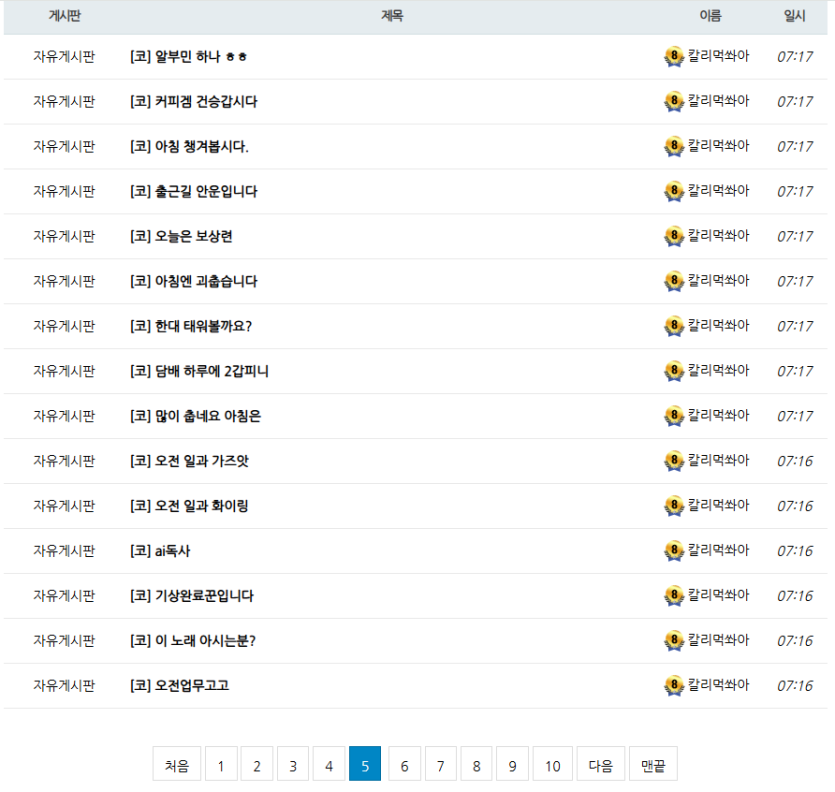Click the 제목 column header
Screen dimensions: 835x792
(392, 16)
